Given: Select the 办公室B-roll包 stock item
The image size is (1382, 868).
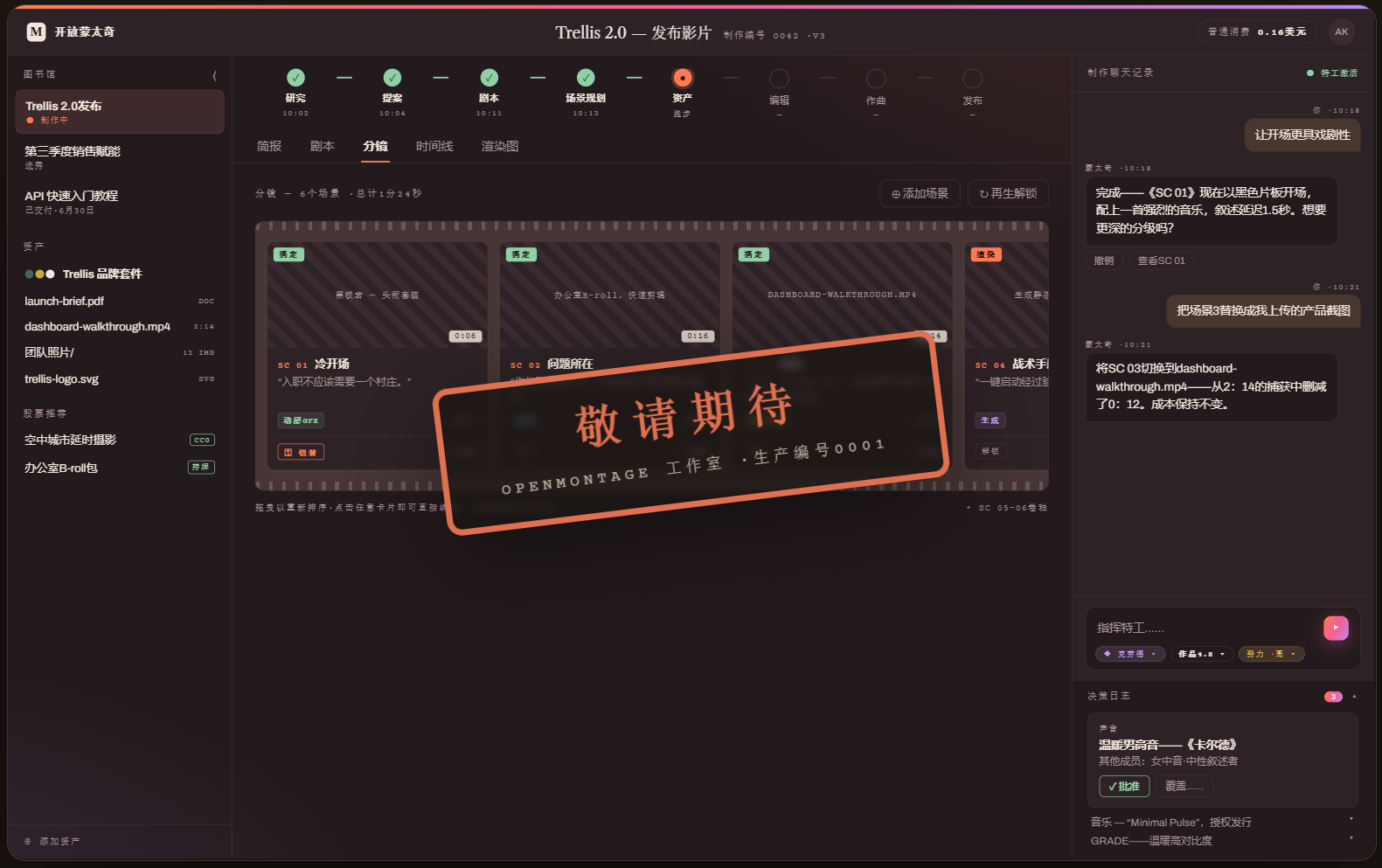Looking at the screenshot, I should [x=120, y=468].
